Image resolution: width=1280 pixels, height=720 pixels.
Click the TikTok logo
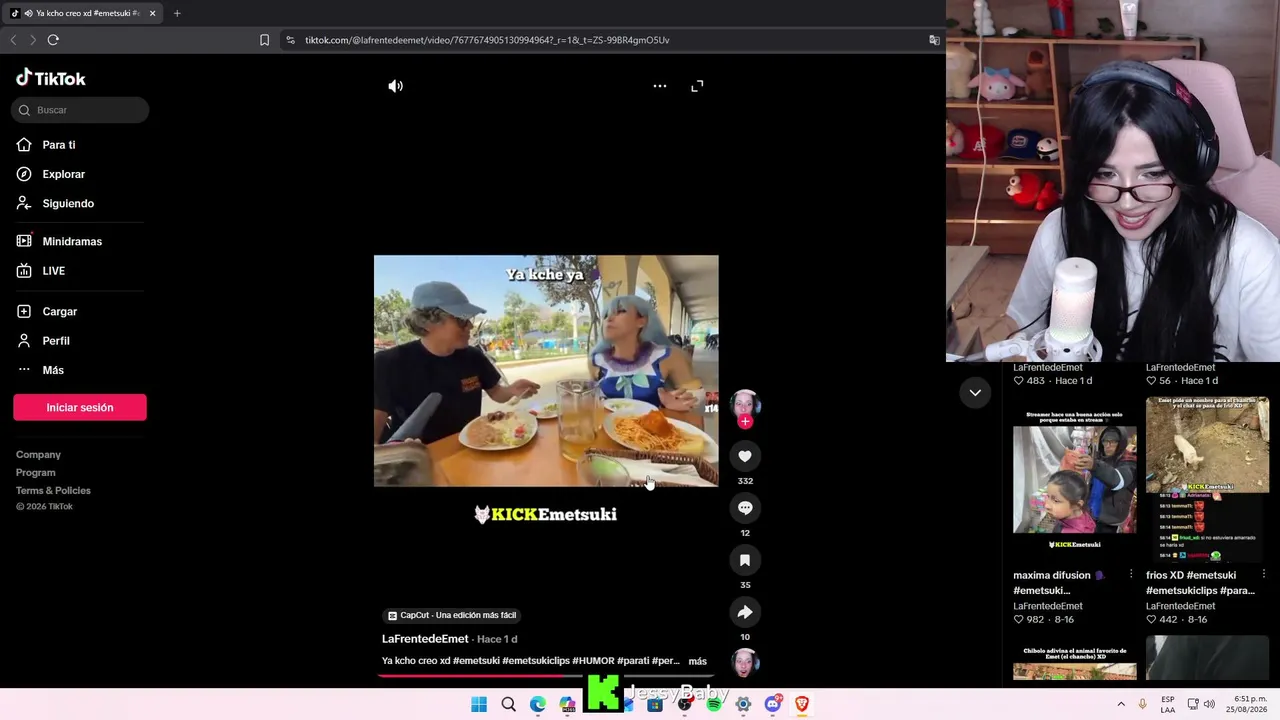pos(51,78)
